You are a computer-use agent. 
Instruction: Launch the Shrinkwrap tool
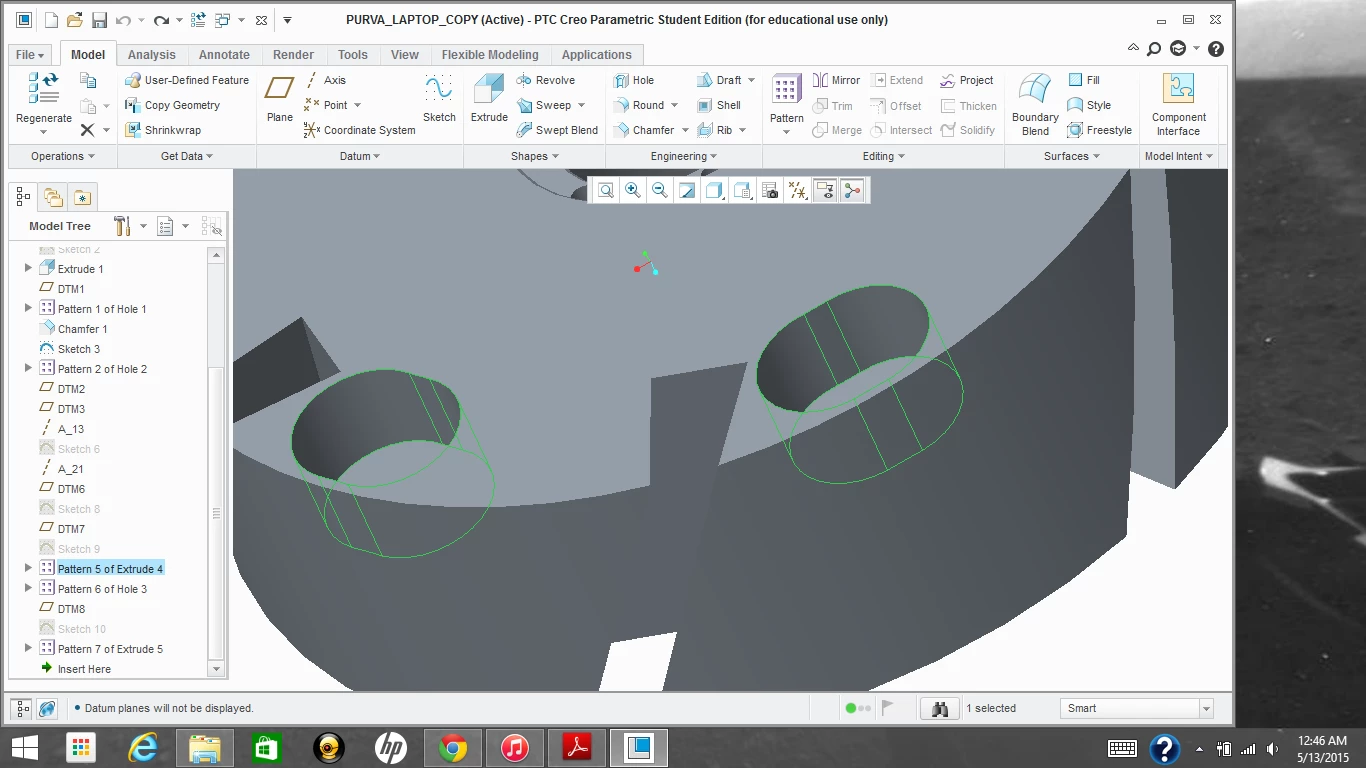(x=163, y=130)
